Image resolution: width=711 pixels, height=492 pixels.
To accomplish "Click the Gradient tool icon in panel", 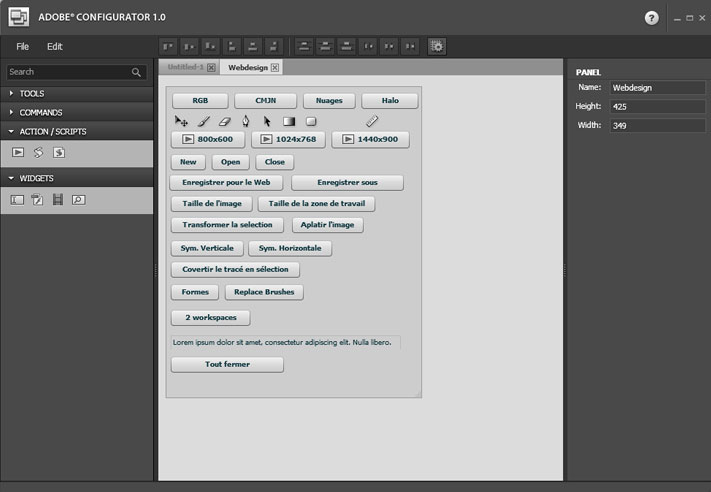I will [289, 121].
